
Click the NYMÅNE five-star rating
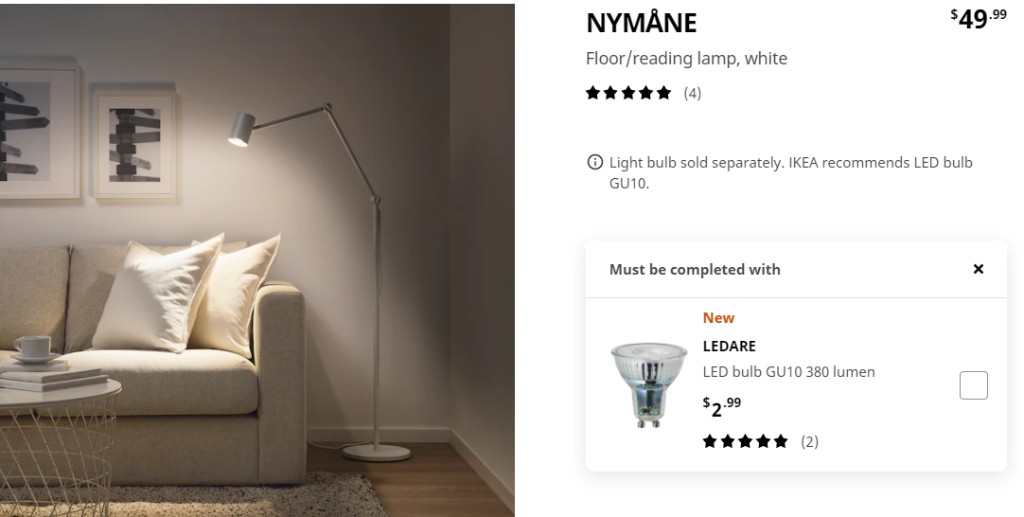pos(628,93)
